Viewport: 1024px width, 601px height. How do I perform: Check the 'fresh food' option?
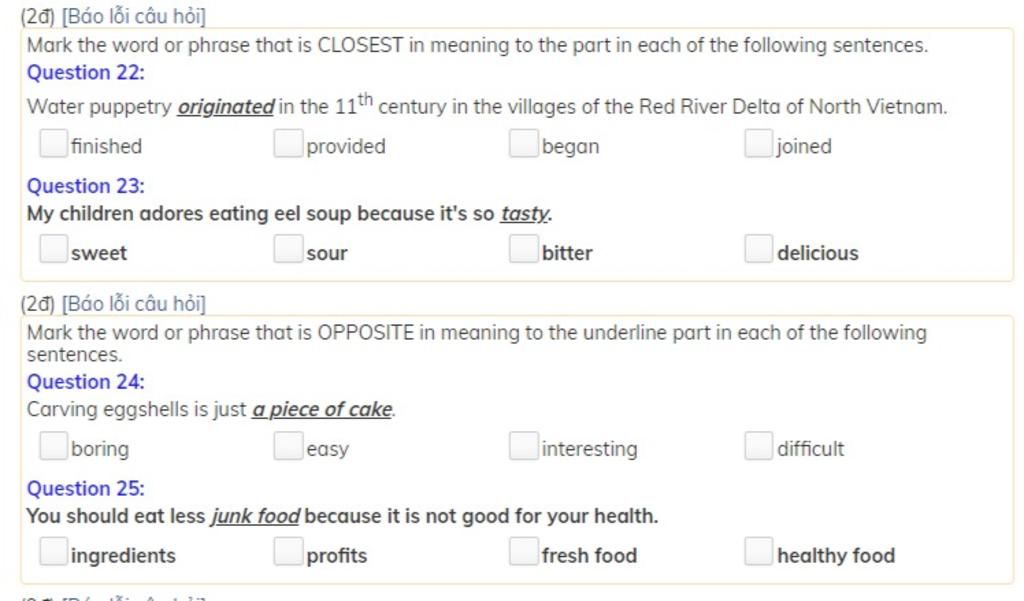coord(523,551)
